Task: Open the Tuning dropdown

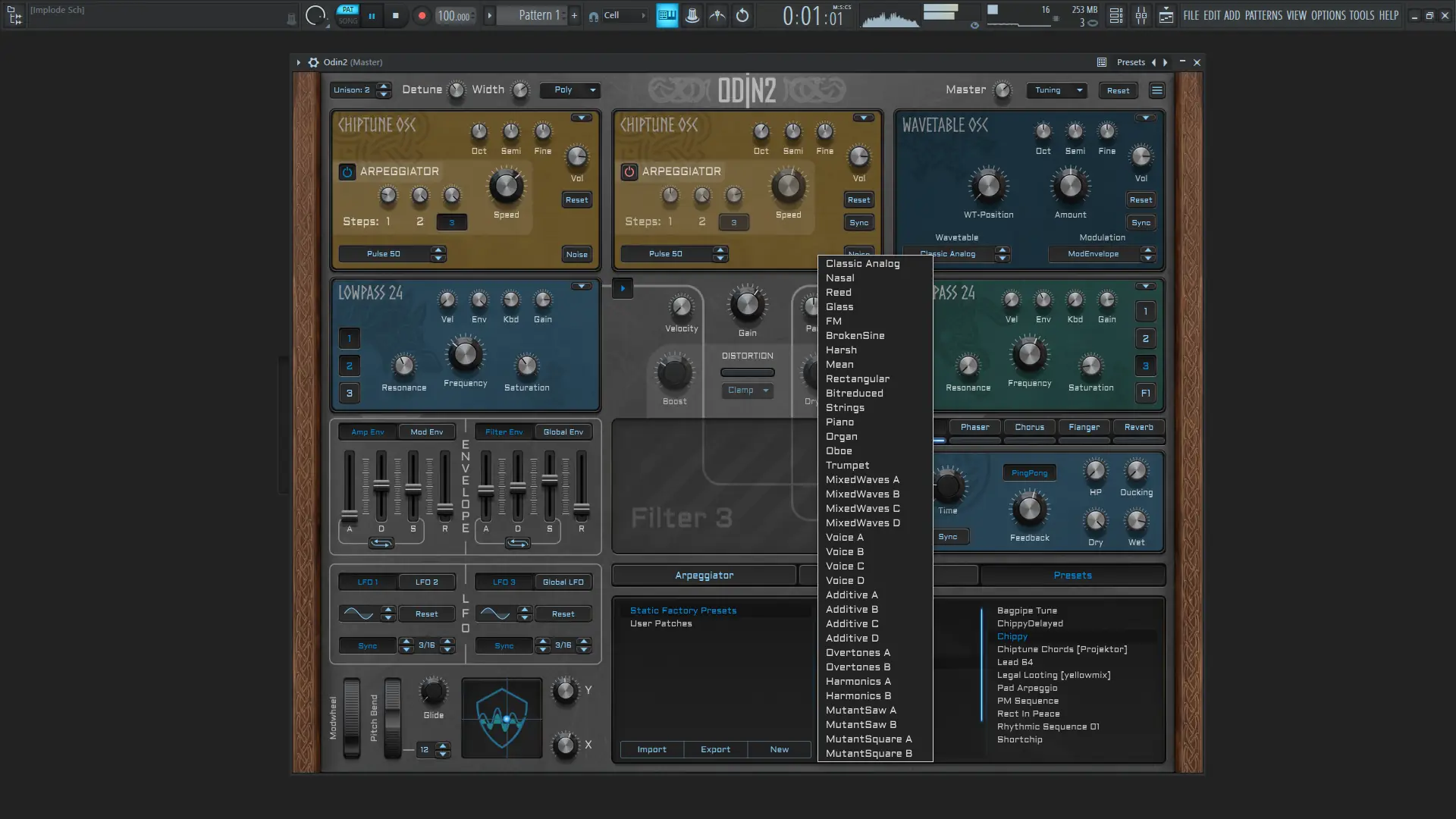Action: [1056, 90]
